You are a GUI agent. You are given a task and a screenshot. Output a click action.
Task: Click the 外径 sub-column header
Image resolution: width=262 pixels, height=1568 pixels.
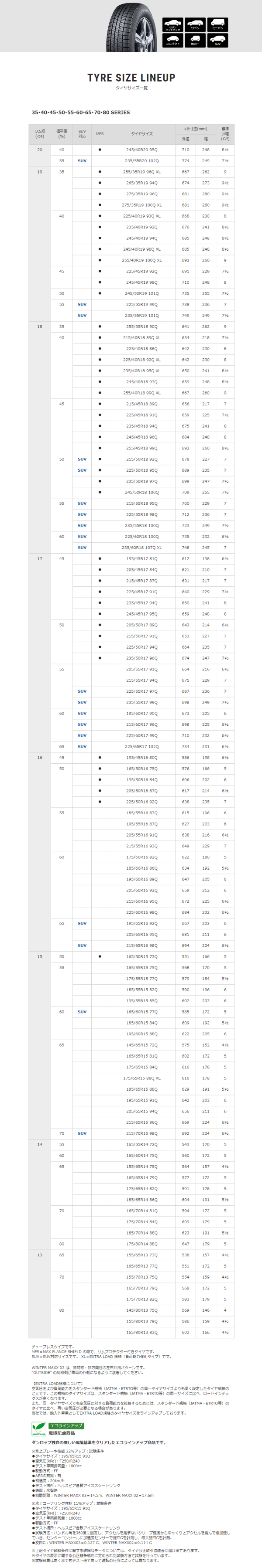click(x=185, y=139)
